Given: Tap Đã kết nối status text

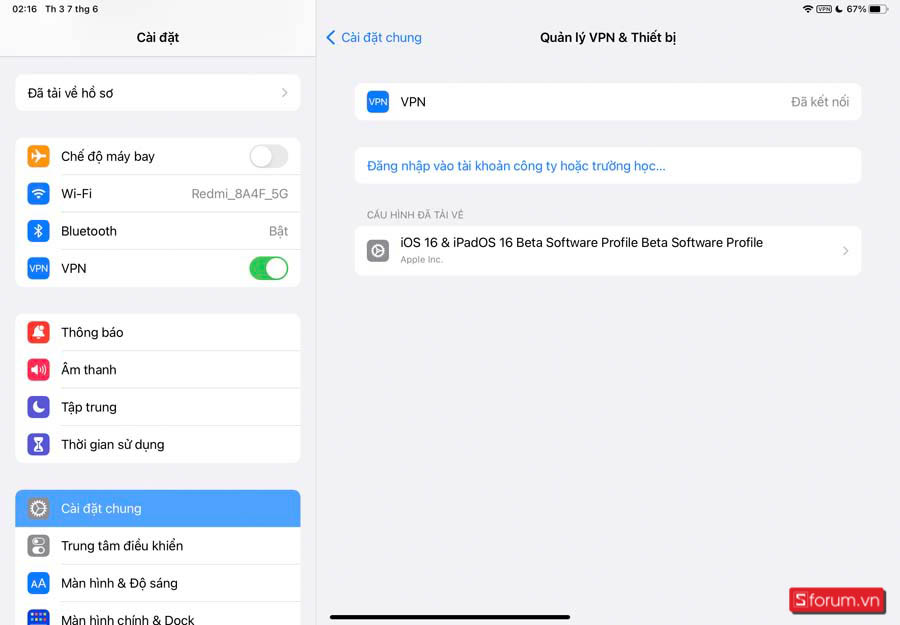Looking at the screenshot, I should [820, 102].
